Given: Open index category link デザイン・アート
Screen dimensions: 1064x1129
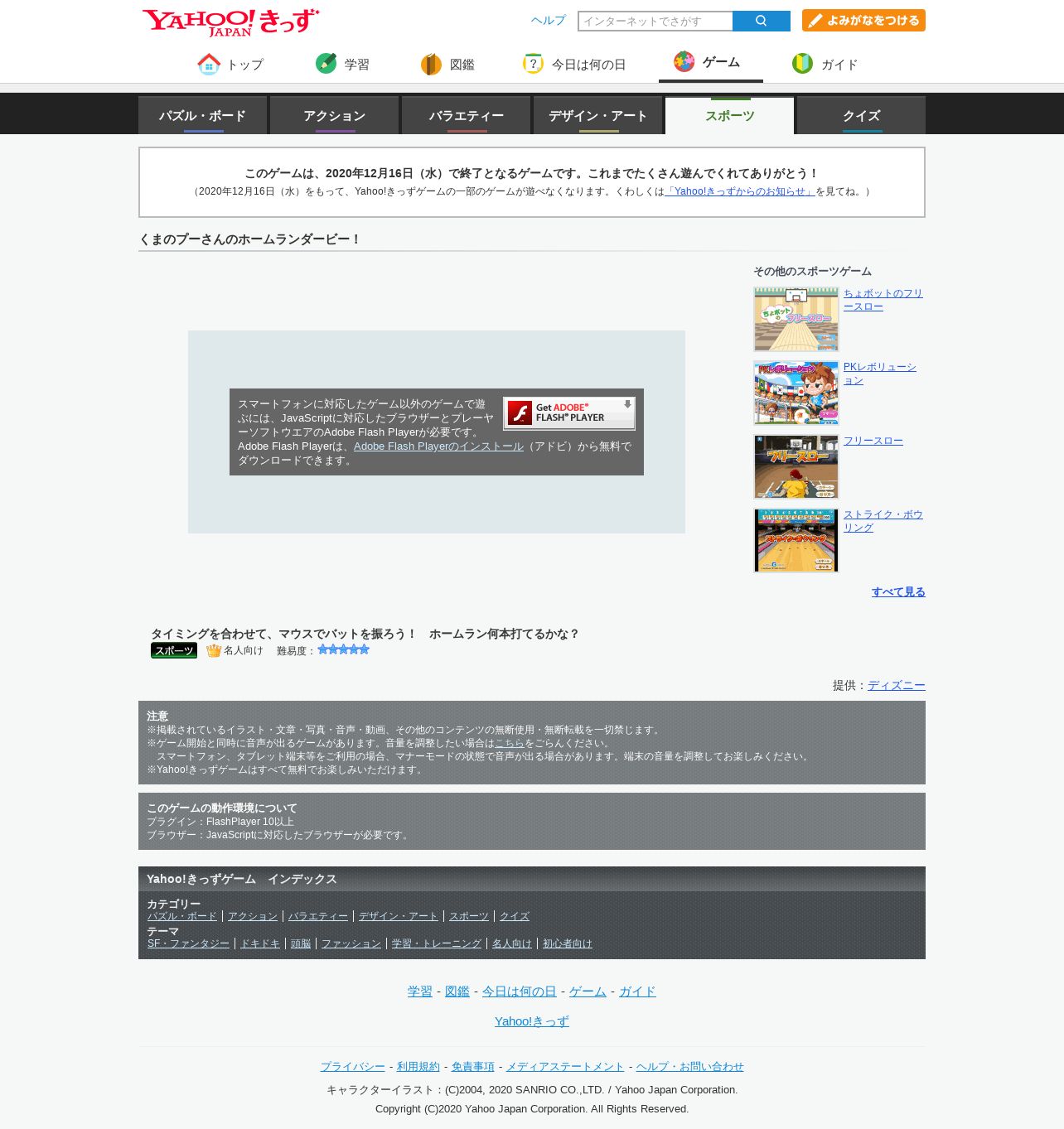Looking at the screenshot, I should click(399, 916).
